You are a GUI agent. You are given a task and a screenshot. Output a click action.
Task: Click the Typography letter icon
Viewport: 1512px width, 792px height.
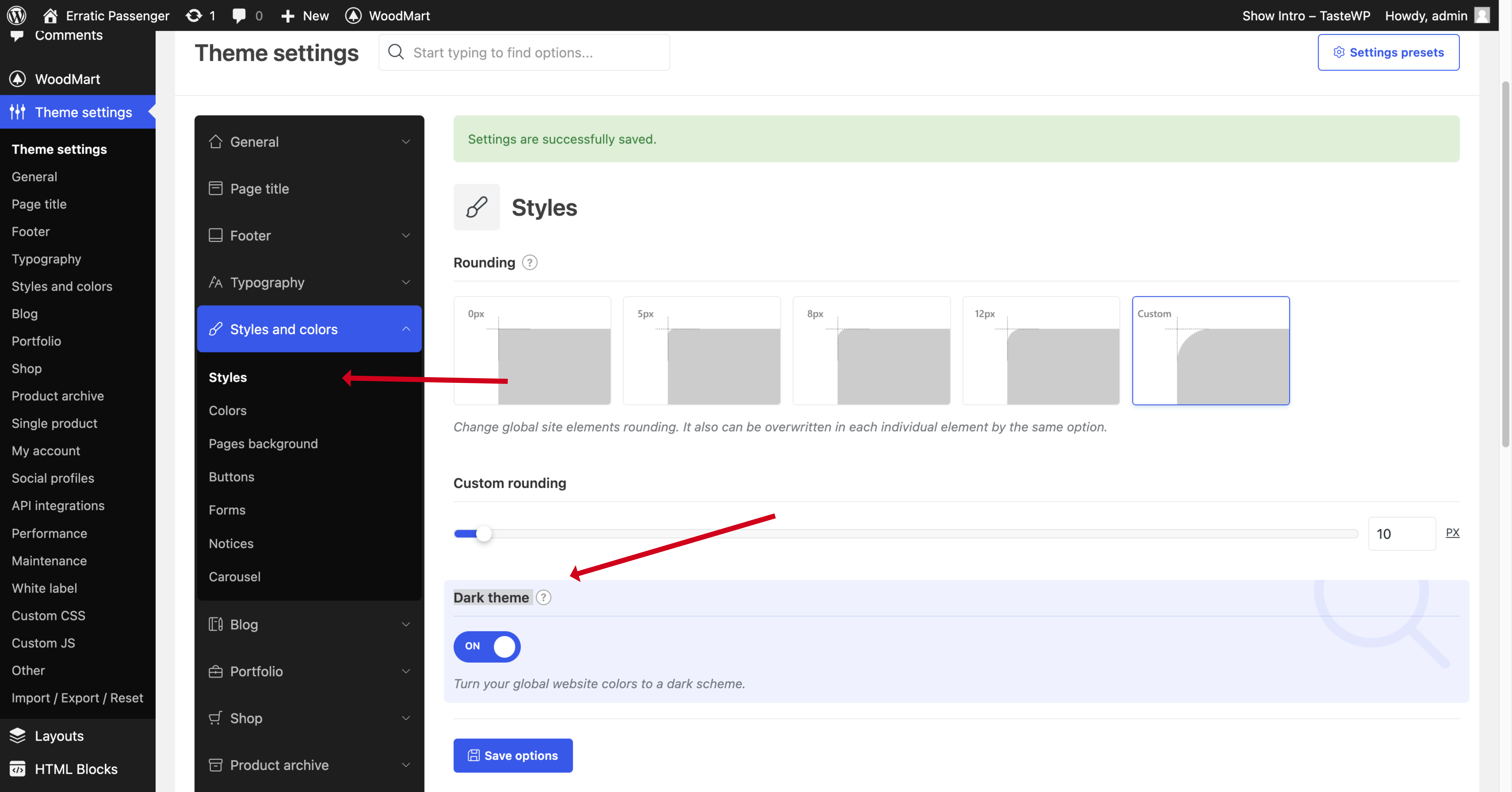(215, 282)
